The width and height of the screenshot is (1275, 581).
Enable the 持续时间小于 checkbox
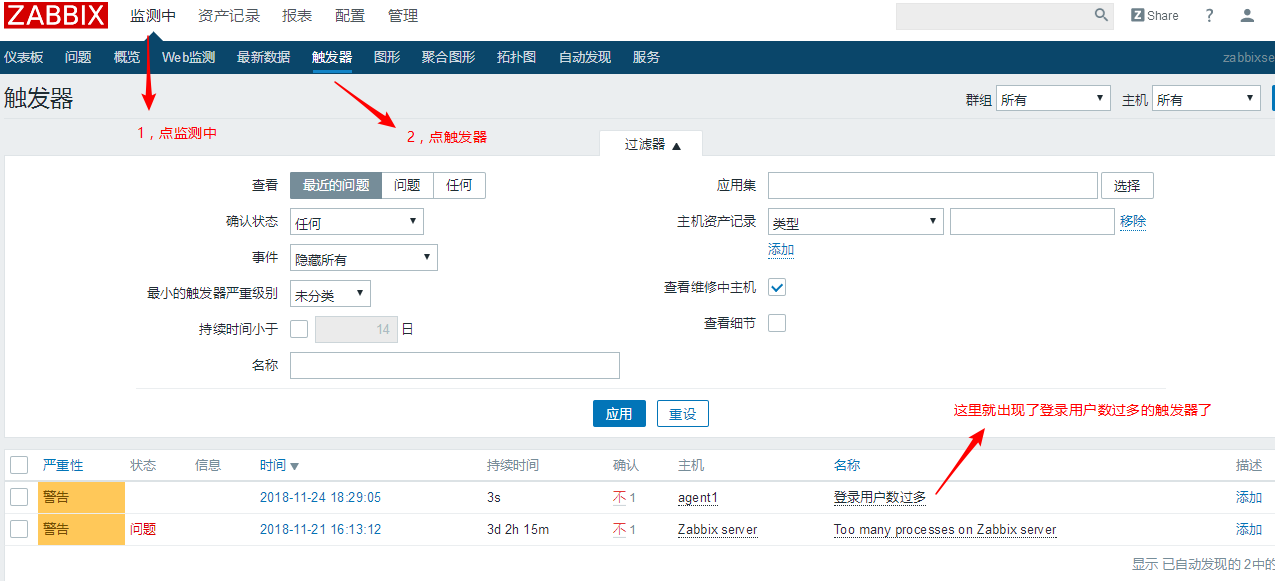(299, 329)
